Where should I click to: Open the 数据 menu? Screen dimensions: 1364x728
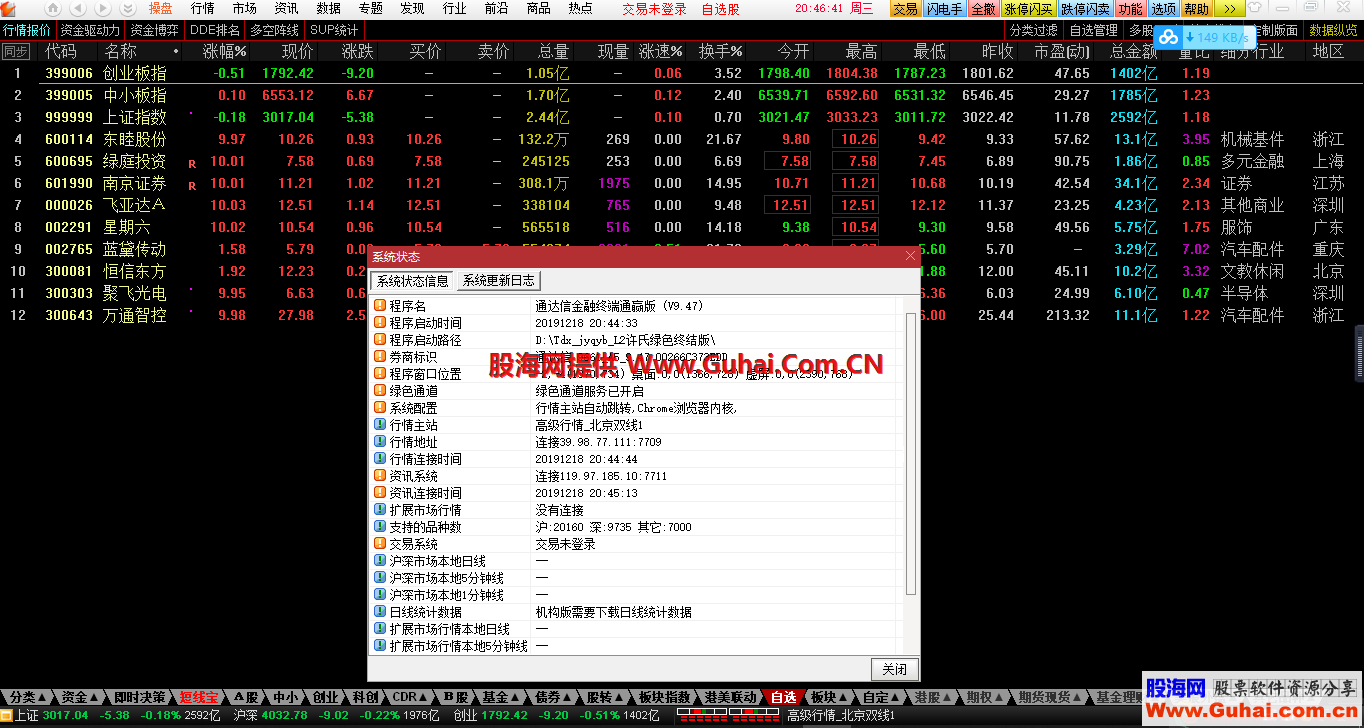coord(328,9)
